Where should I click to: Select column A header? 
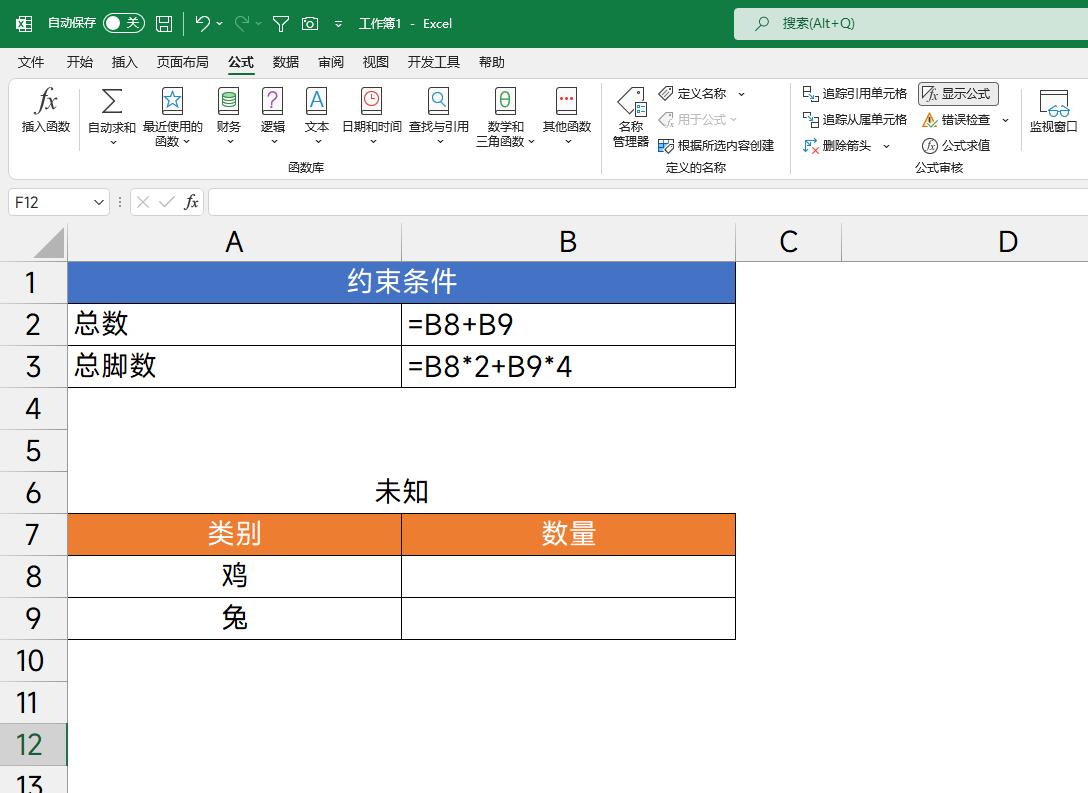pos(235,242)
